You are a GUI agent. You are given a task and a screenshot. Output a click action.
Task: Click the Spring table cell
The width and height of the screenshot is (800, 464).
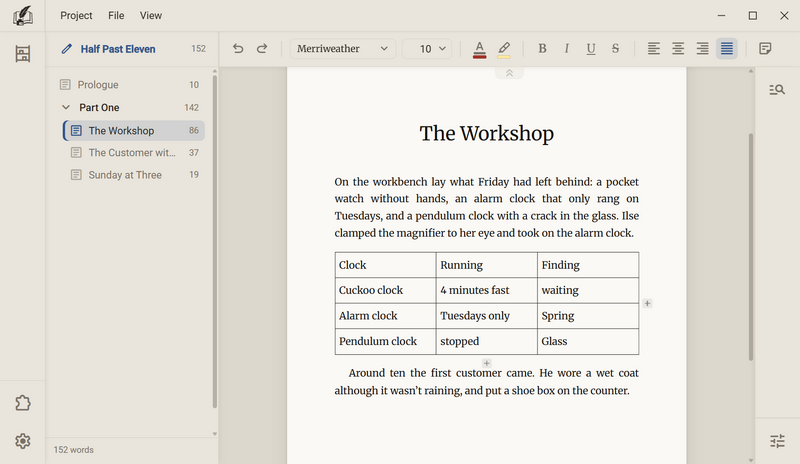[x=588, y=316]
